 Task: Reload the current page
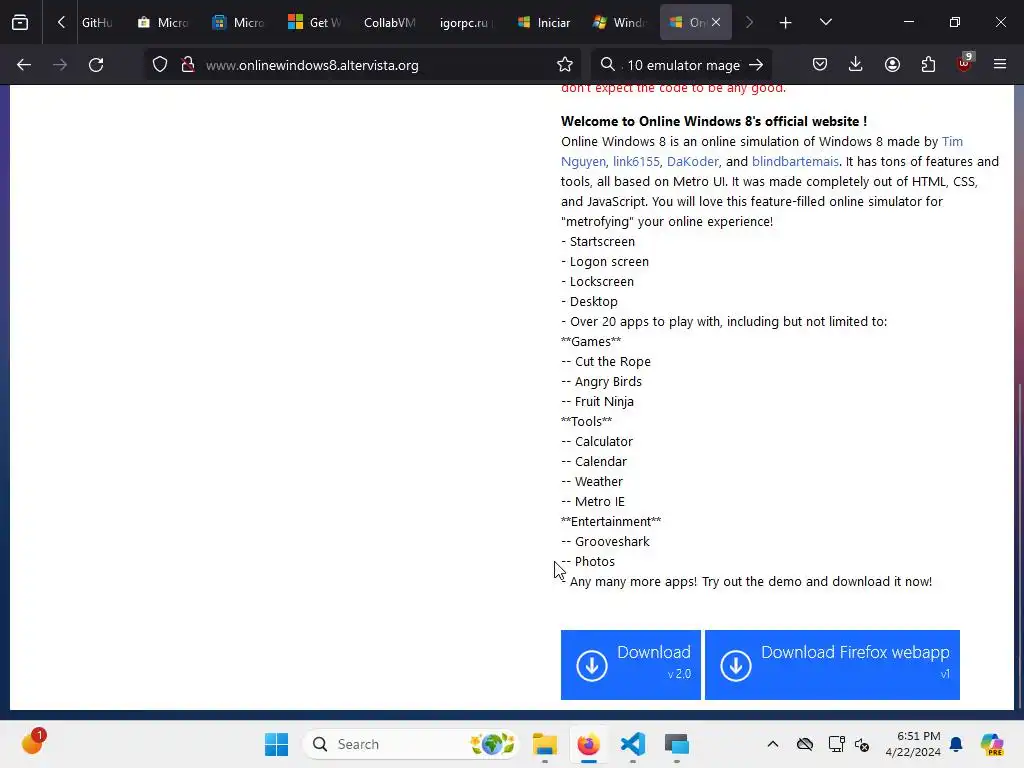[96, 65]
